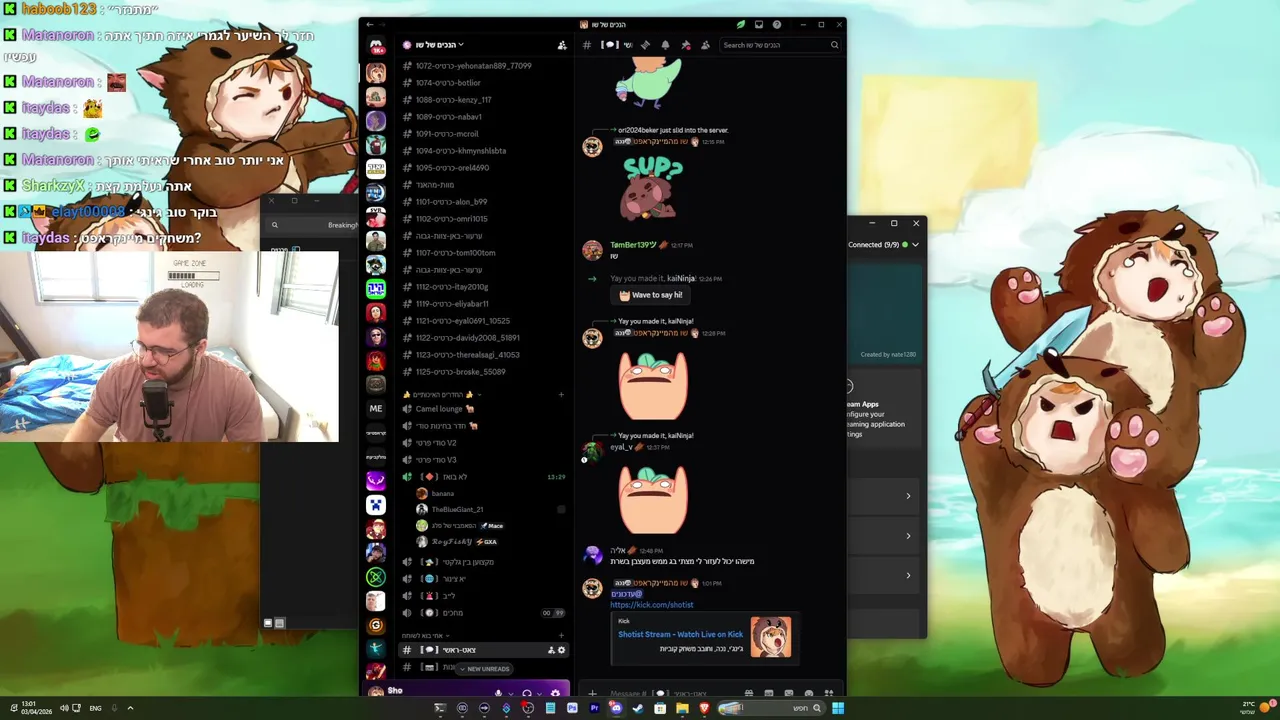Click eyal_v username in chat
1280x720 pixels.
point(621,447)
